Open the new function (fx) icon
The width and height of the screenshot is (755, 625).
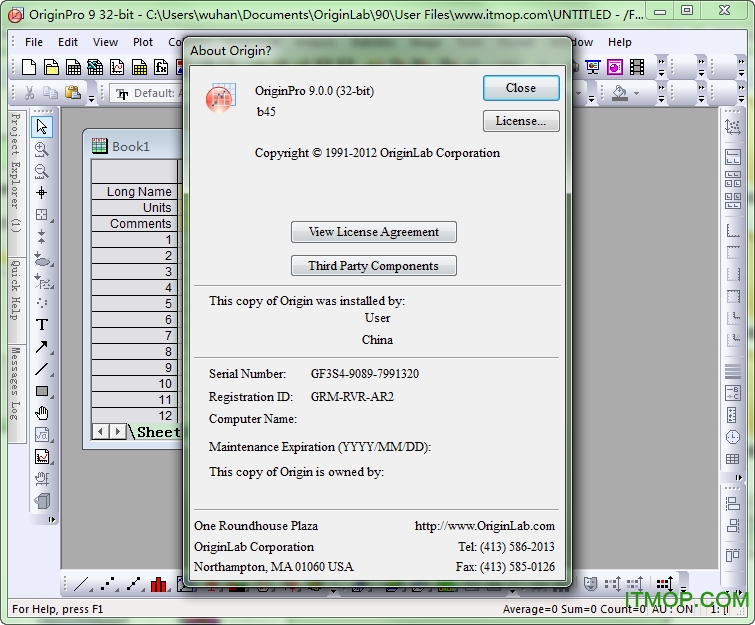[161, 67]
